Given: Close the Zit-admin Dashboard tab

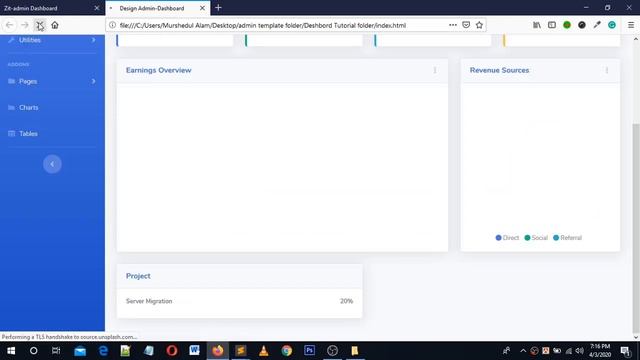Looking at the screenshot, I should coord(97,8).
